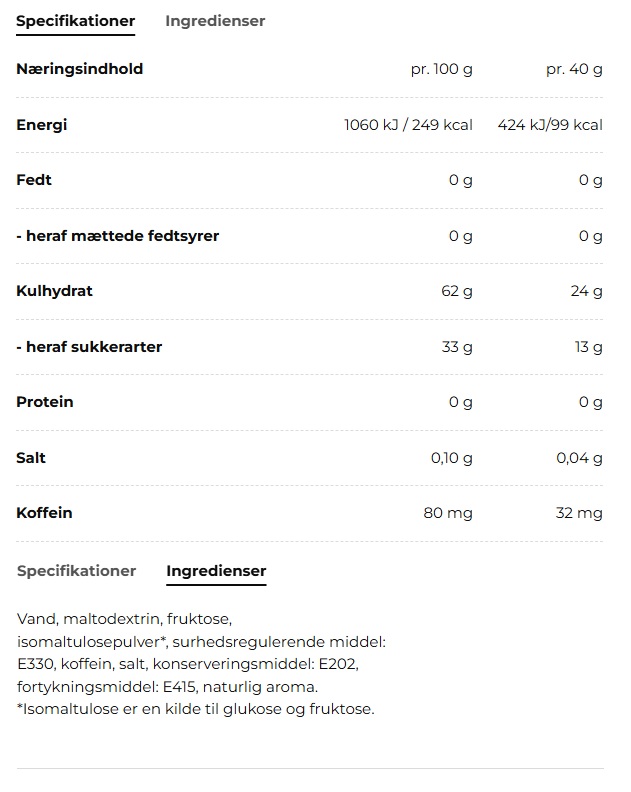Click the 'heraf mættede fedtsyrer' row label
The height and width of the screenshot is (792, 631).
117,236
